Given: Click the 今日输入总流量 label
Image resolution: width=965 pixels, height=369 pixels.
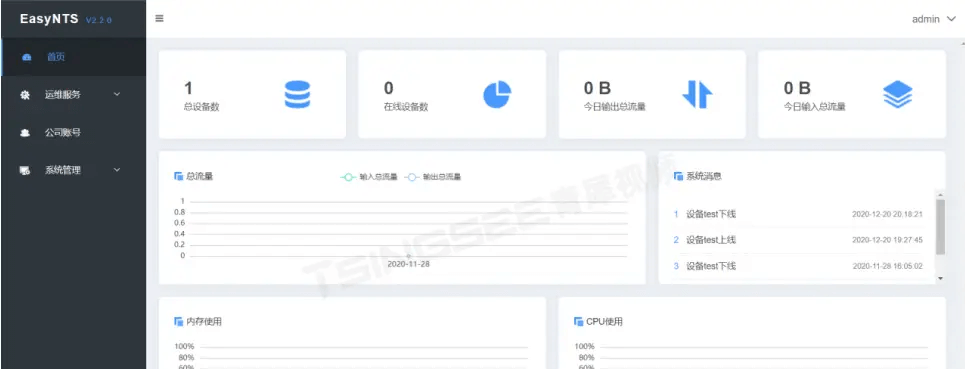Looking at the screenshot, I should [x=814, y=107].
